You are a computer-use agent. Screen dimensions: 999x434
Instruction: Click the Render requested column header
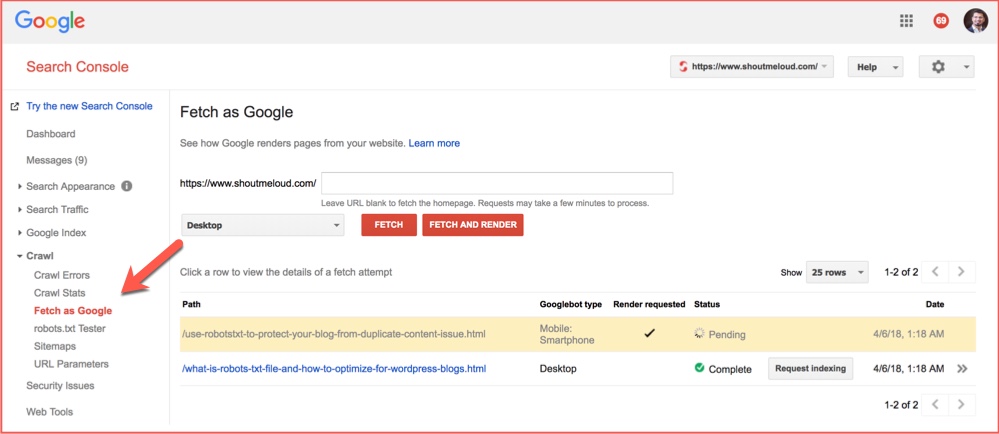point(649,305)
